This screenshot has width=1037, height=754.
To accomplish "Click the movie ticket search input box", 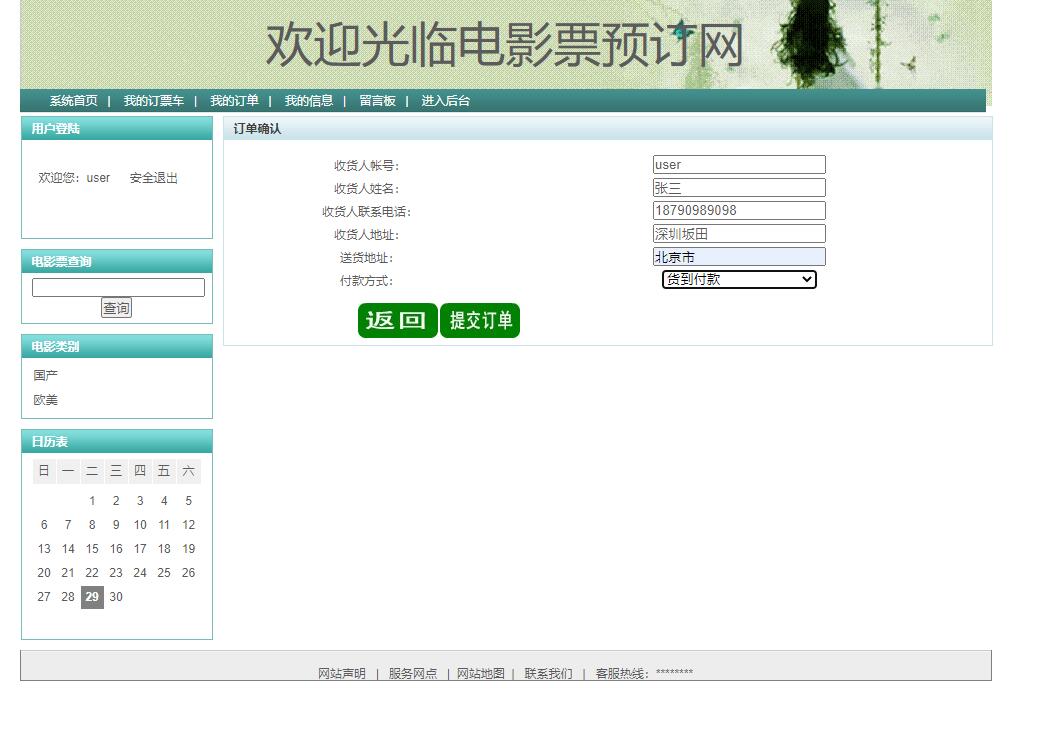I will pos(117,287).
